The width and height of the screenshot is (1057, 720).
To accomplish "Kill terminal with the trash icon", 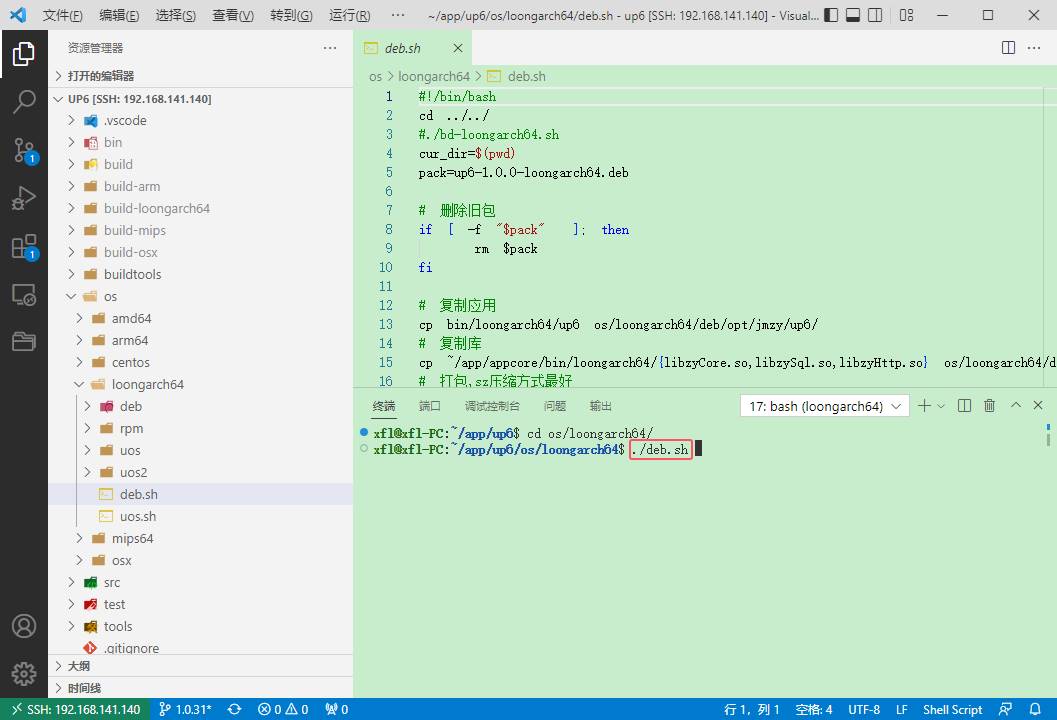I will [x=989, y=406].
